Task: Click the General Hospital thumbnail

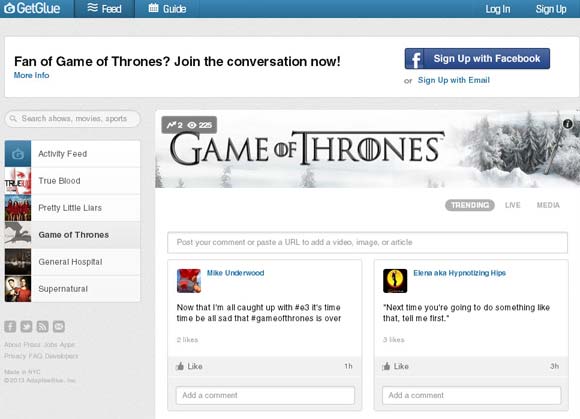Action: 18,262
